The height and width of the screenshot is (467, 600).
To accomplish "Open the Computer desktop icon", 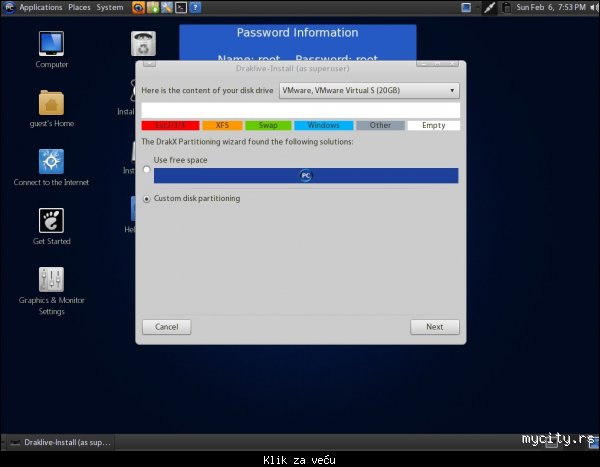I will 51,43.
